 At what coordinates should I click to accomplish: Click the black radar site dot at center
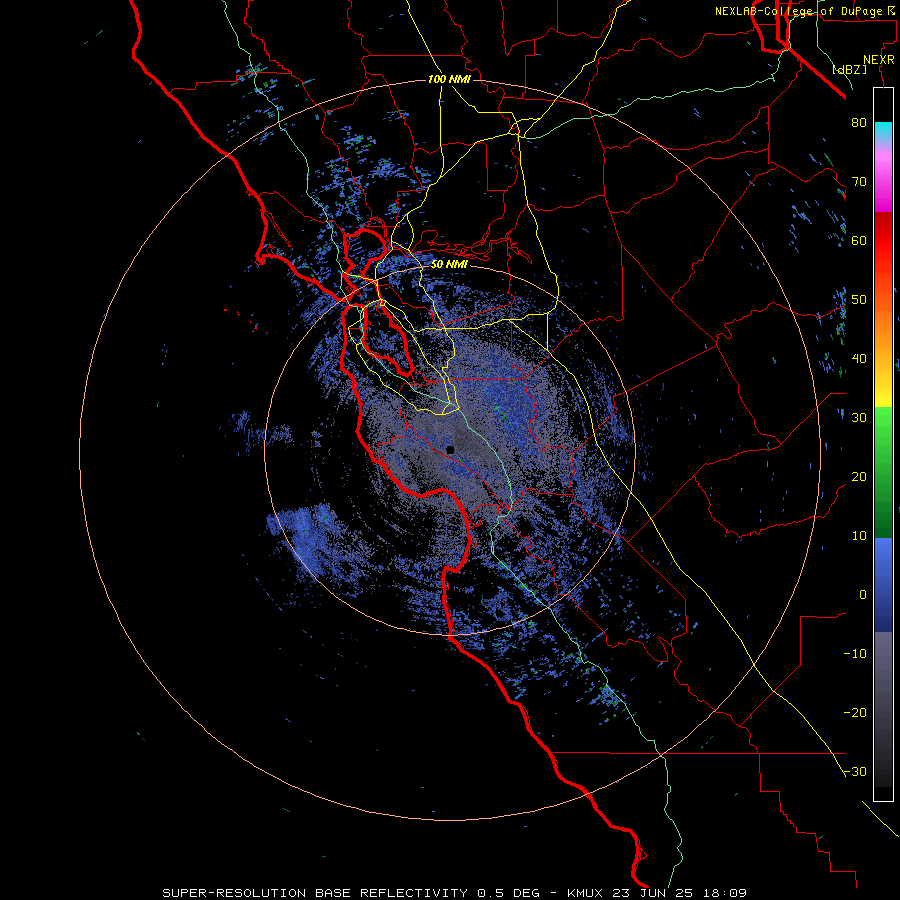coord(450,450)
